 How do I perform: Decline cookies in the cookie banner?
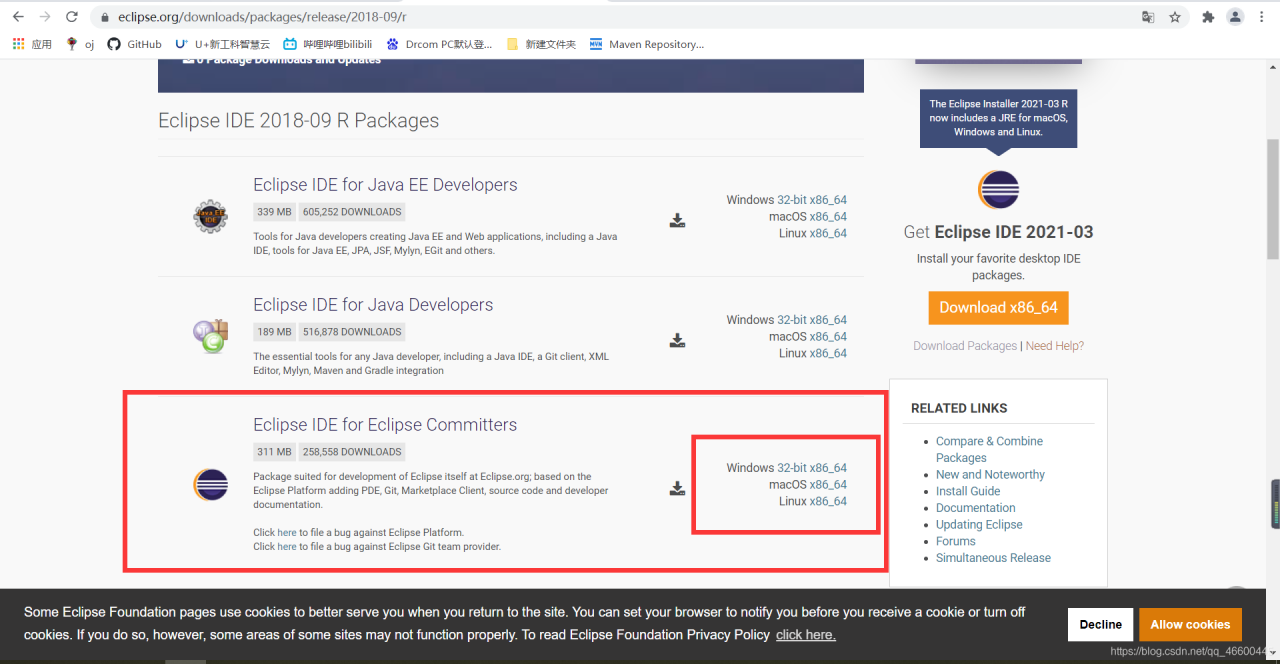click(1100, 624)
